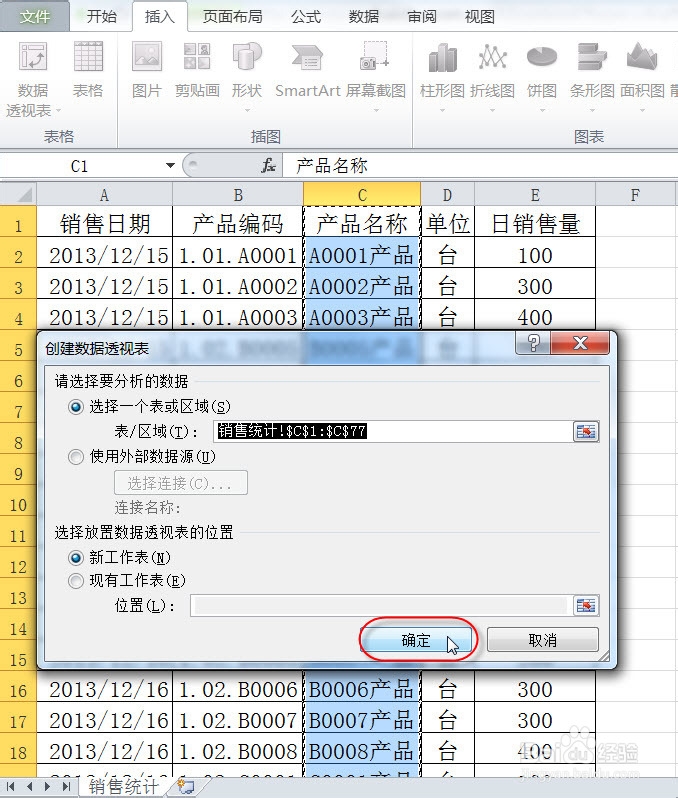Image resolution: width=678 pixels, height=798 pixels.
Task: Click the fx insert function icon
Action: coord(268,165)
